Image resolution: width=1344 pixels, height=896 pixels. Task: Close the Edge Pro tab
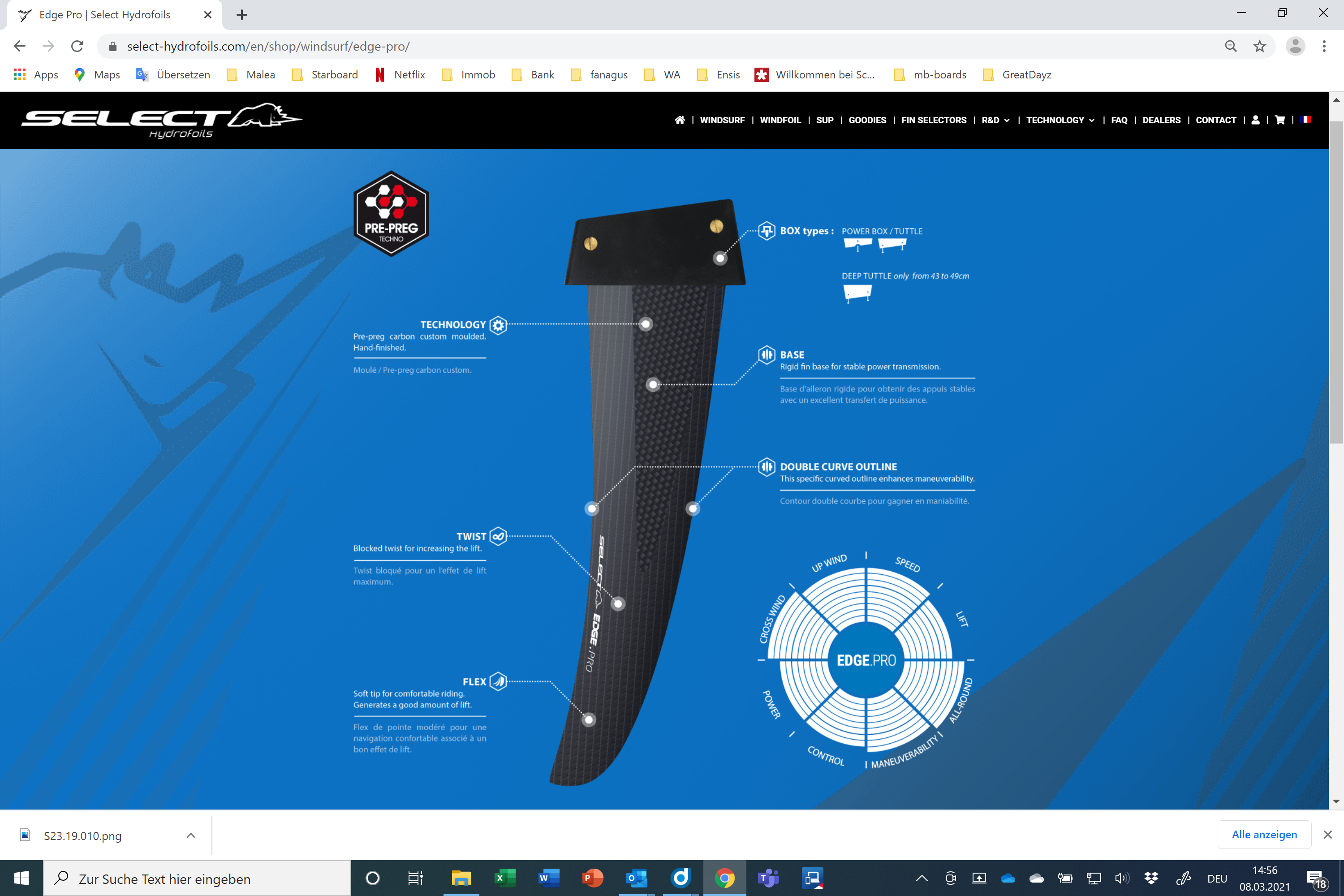point(208,15)
